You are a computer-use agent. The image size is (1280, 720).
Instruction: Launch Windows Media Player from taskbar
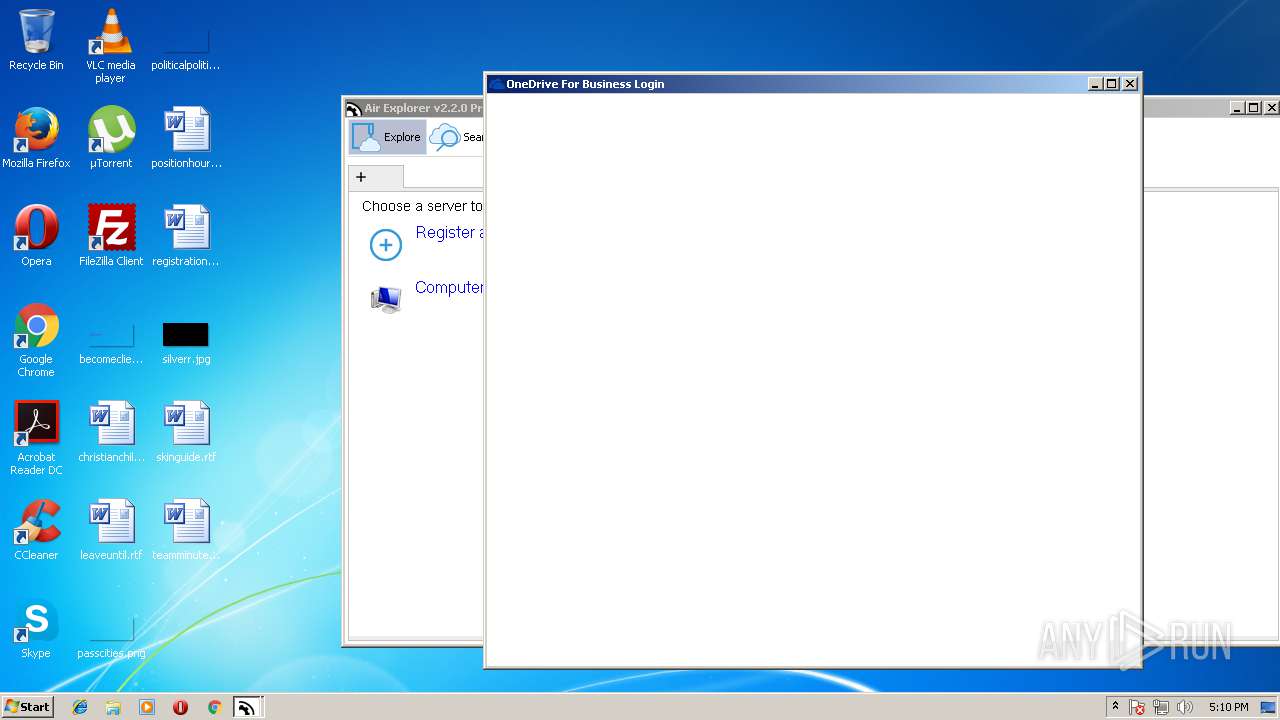point(147,707)
